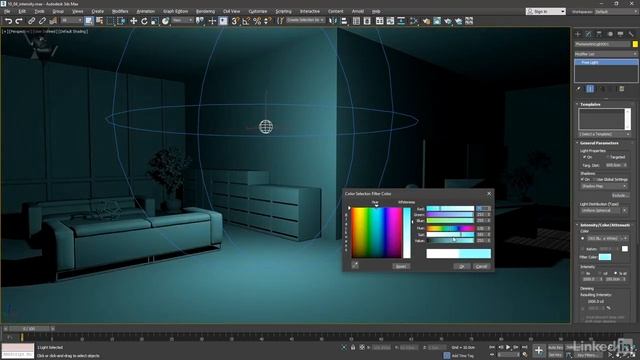Open the Modifiers menu
The image size is (640, 360).
(120, 11)
